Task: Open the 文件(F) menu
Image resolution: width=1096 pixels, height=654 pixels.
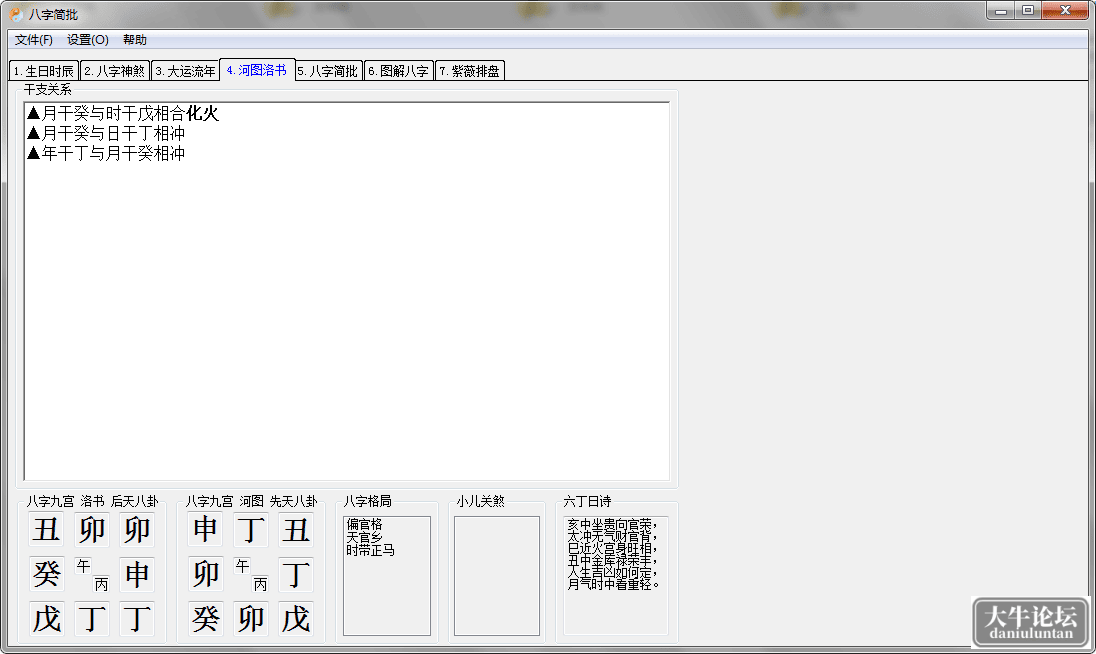Action: tap(34, 40)
